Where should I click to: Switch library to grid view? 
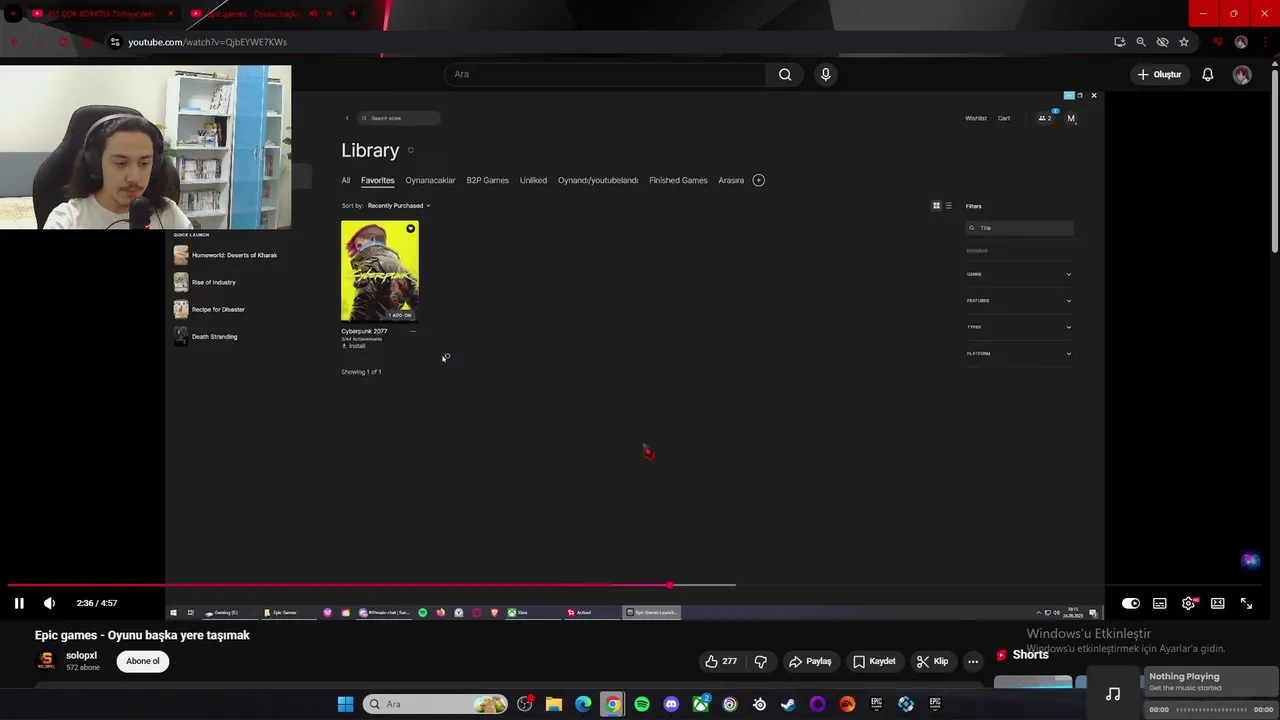(x=936, y=206)
